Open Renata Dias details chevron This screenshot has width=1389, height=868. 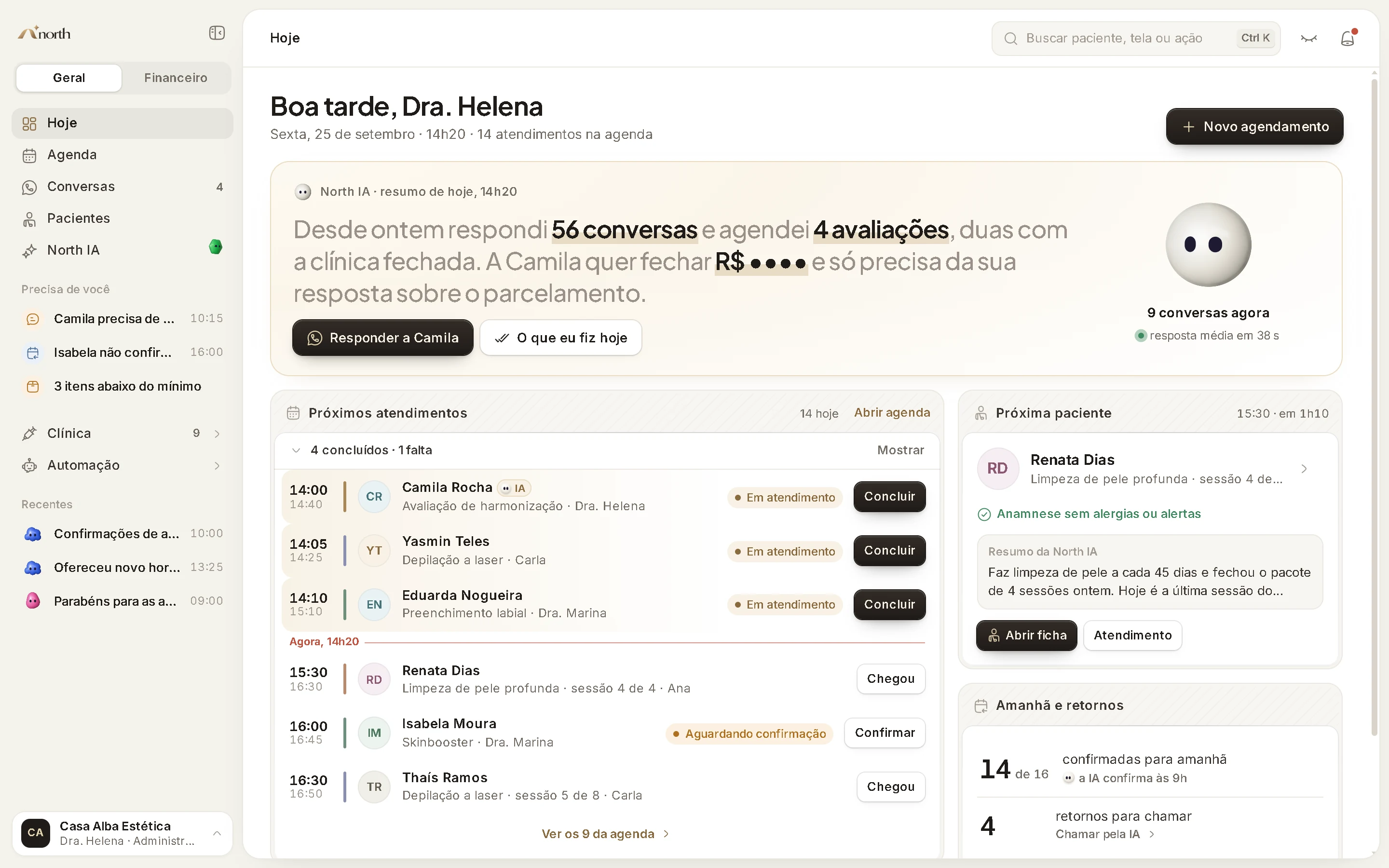(x=1304, y=469)
